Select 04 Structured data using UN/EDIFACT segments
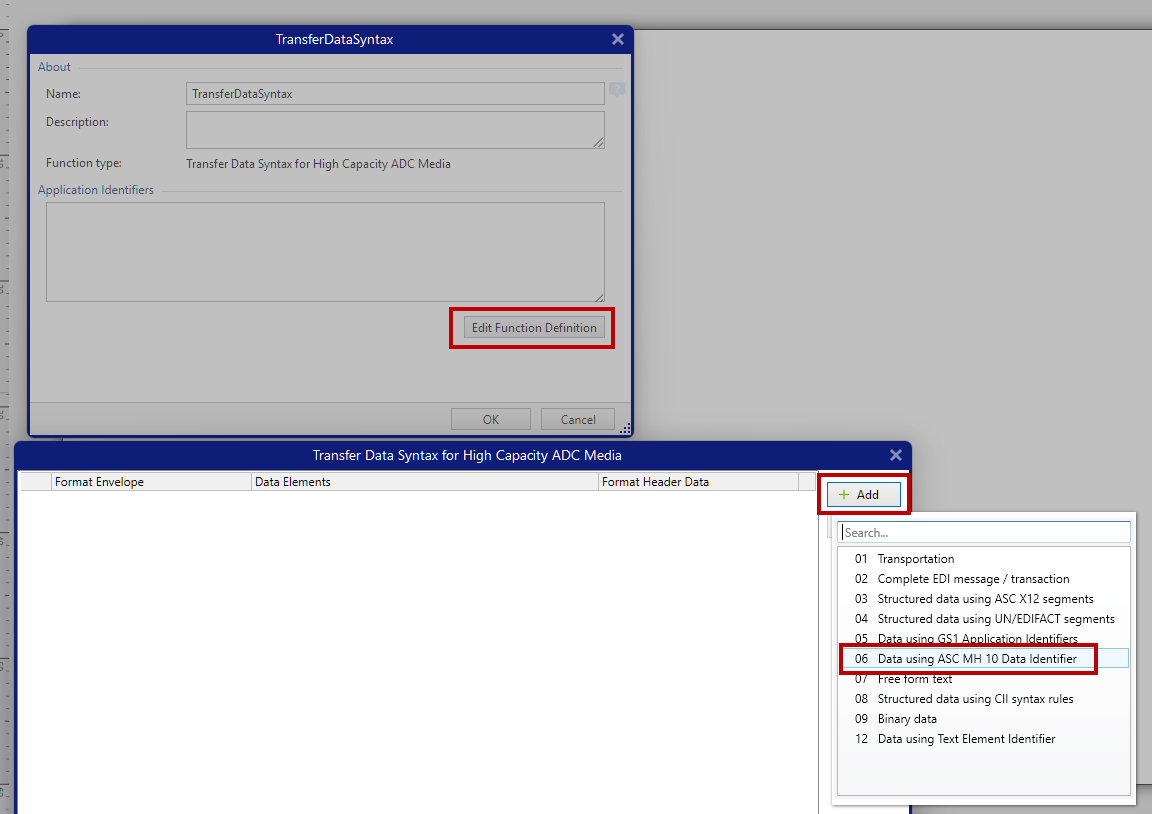 (x=995, y=619)
